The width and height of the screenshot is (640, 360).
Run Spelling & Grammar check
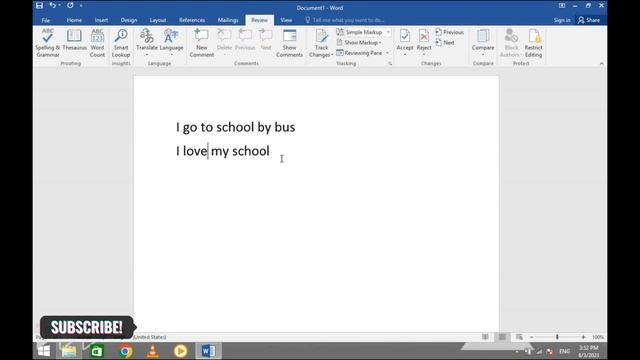click(x=48, y=43)
